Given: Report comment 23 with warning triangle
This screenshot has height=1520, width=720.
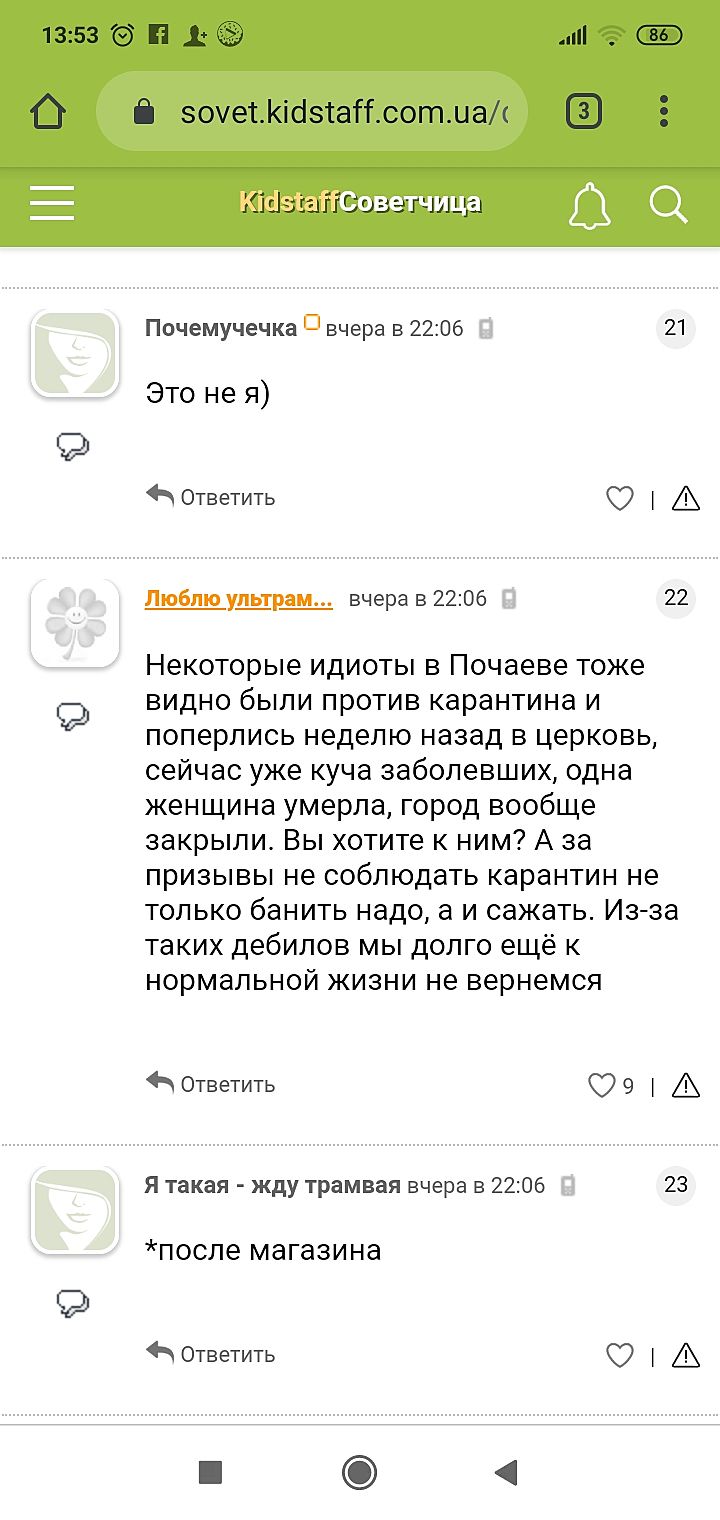Looking at the screenshot, I should pyautogui.click(x=686, y=1355).
